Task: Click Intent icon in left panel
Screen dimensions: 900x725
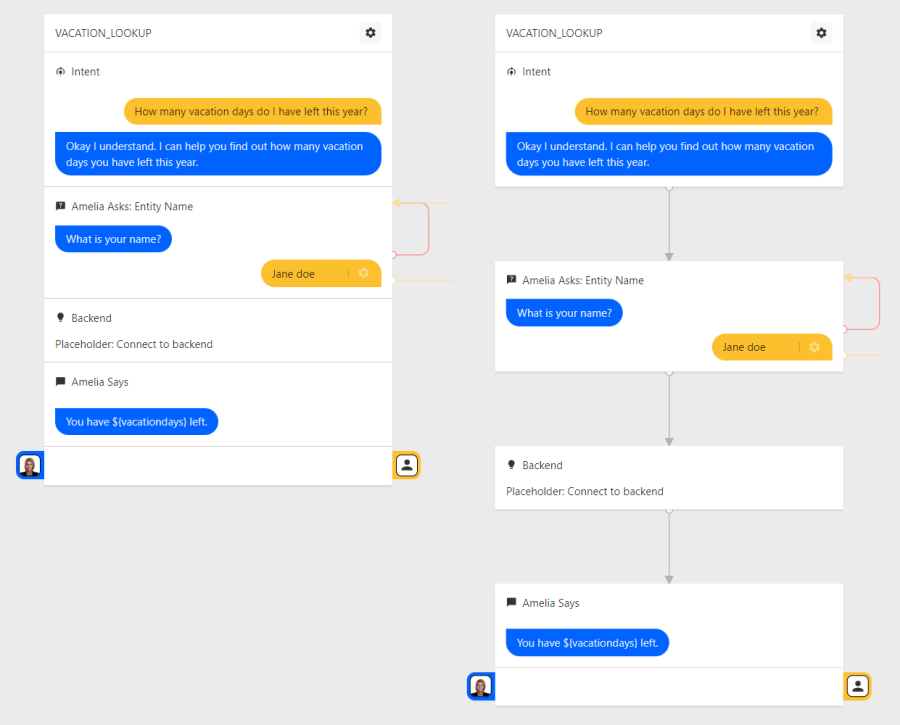Action: 60,72
